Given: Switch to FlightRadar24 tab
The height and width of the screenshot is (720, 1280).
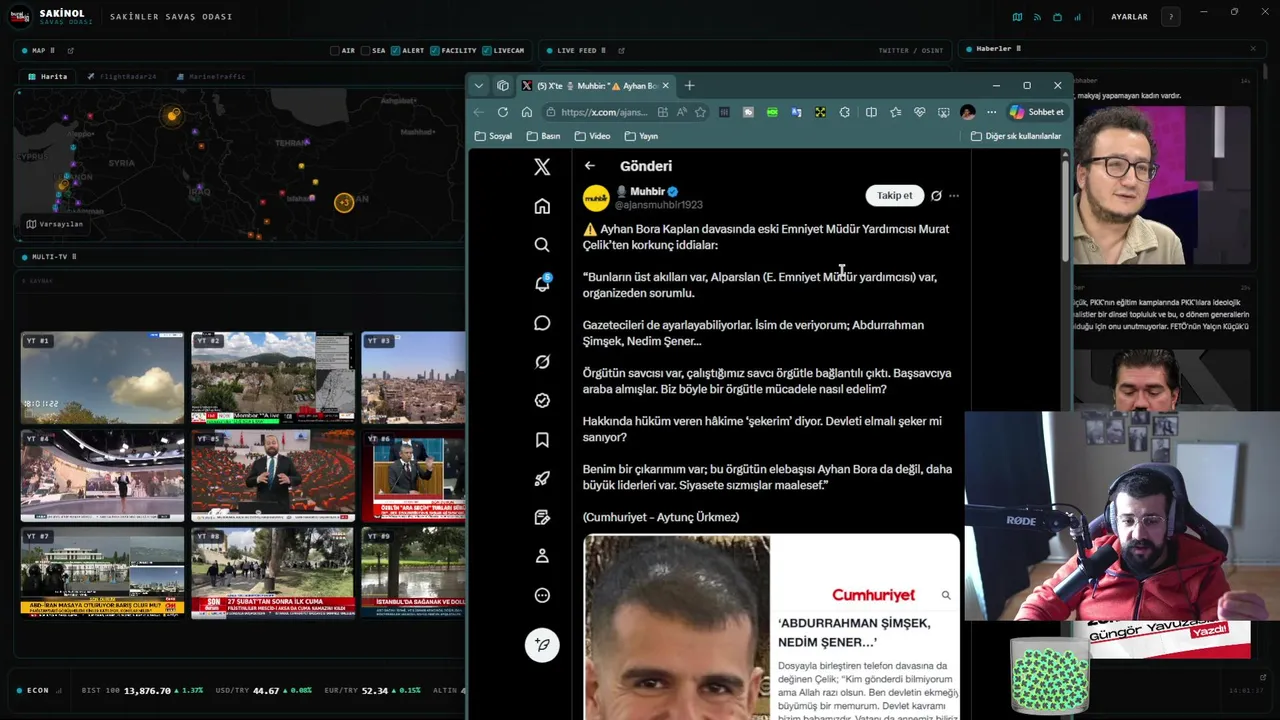Looking at the screenshot, I should pos(121,77).
